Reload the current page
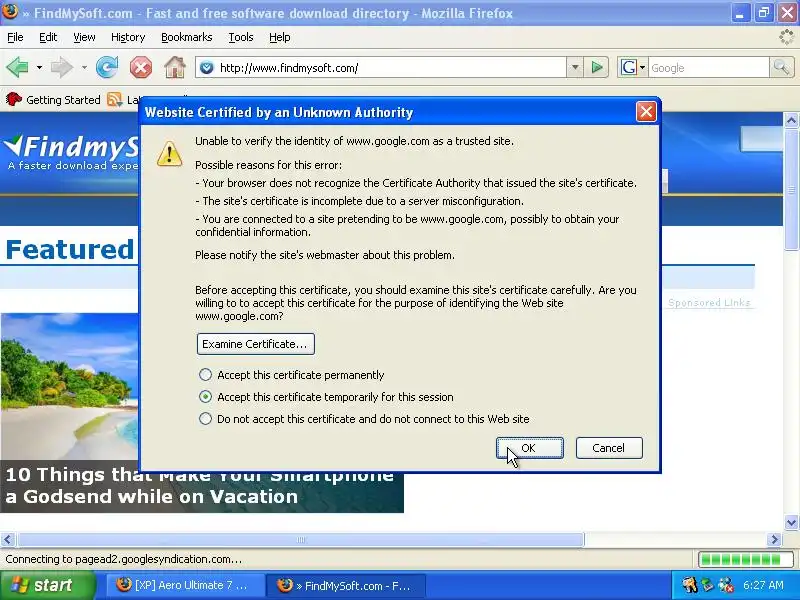The image size is (800, 600). 107,67
